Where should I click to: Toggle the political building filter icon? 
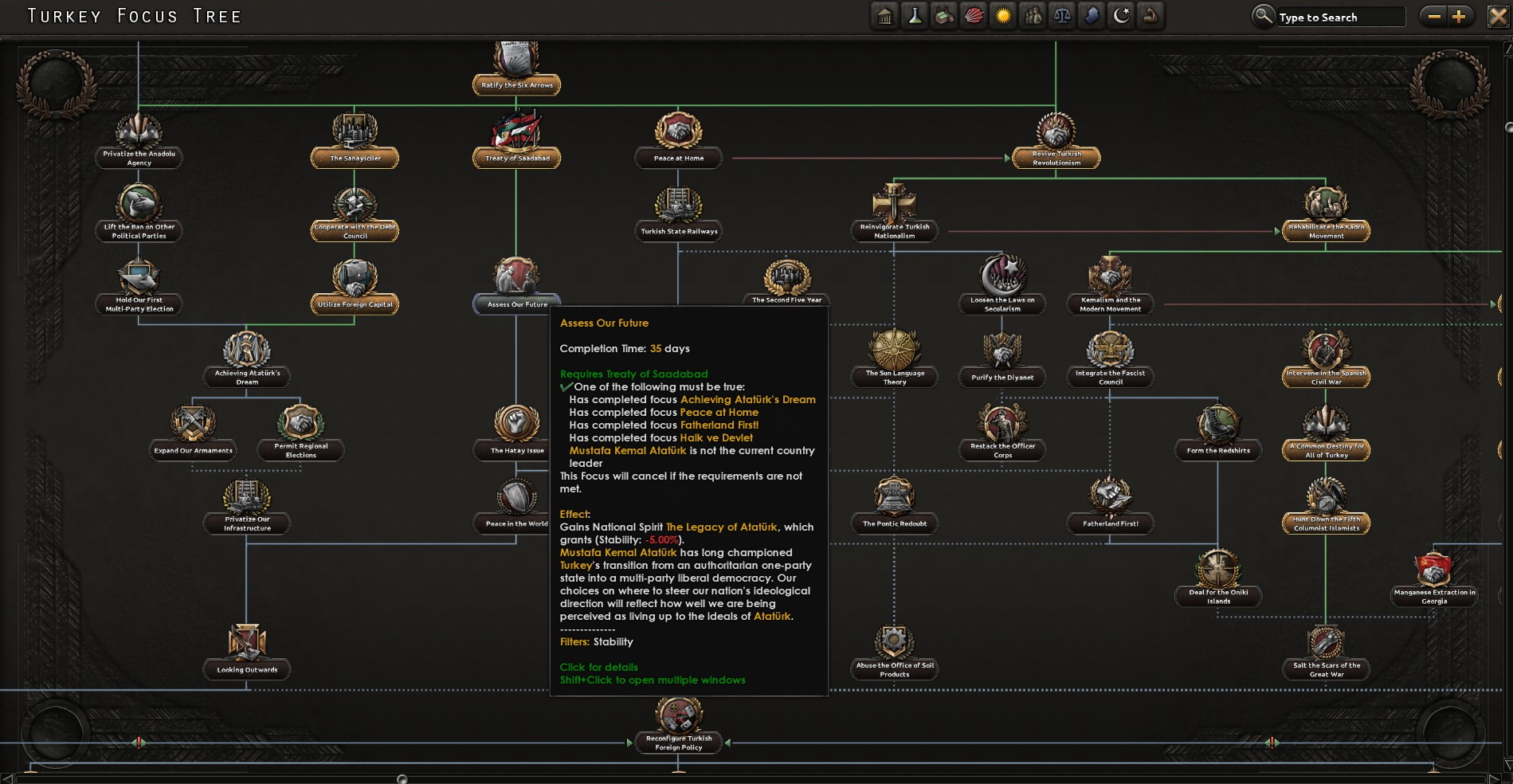884,16
